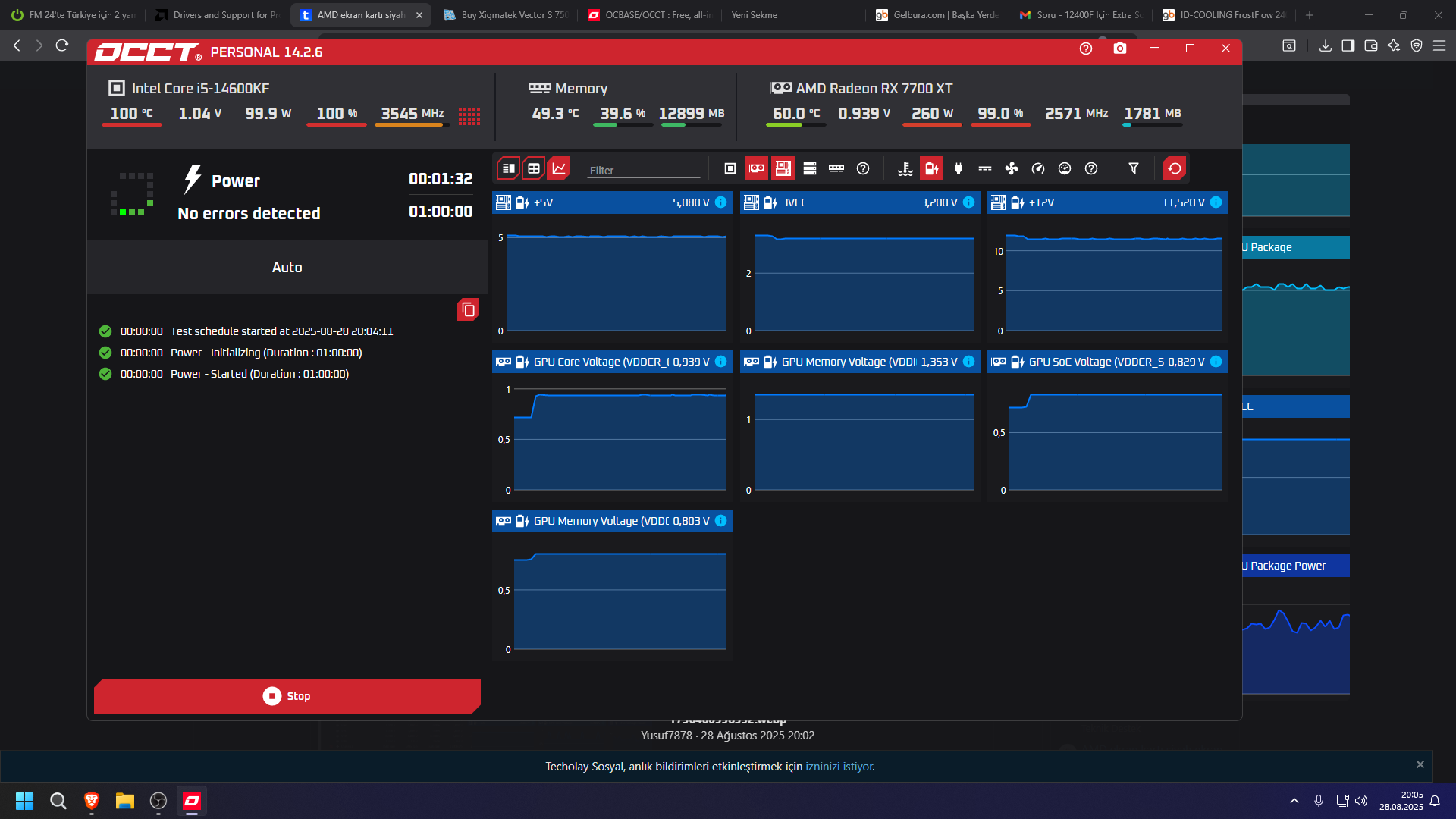Screen dimensions: 1456x819
Task: Open OBS Studio from the taskbar
Action: [x=158, y=801]
